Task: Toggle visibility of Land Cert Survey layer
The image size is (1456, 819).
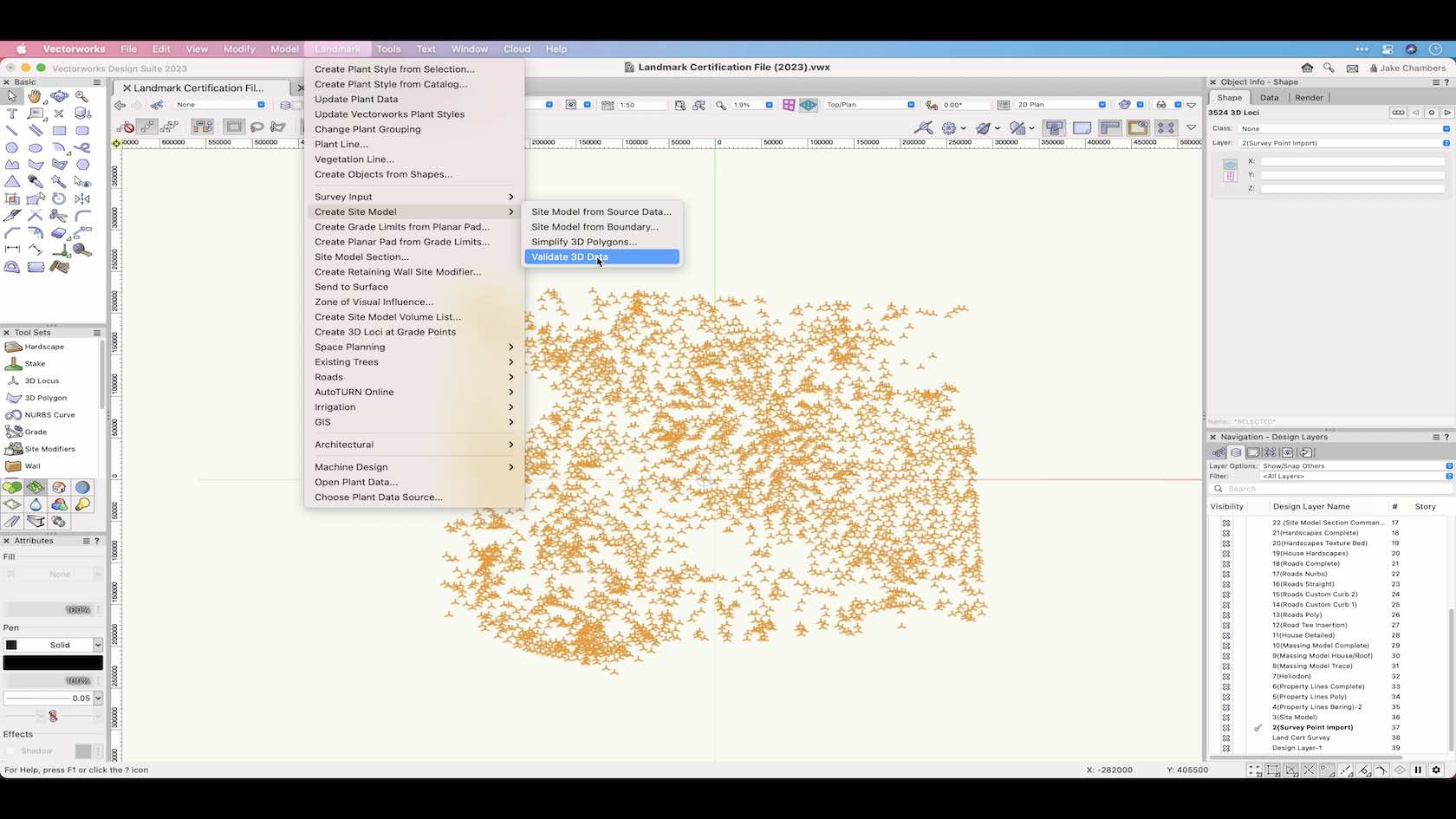Action: pyautogui.click(x=1226, y=738)
